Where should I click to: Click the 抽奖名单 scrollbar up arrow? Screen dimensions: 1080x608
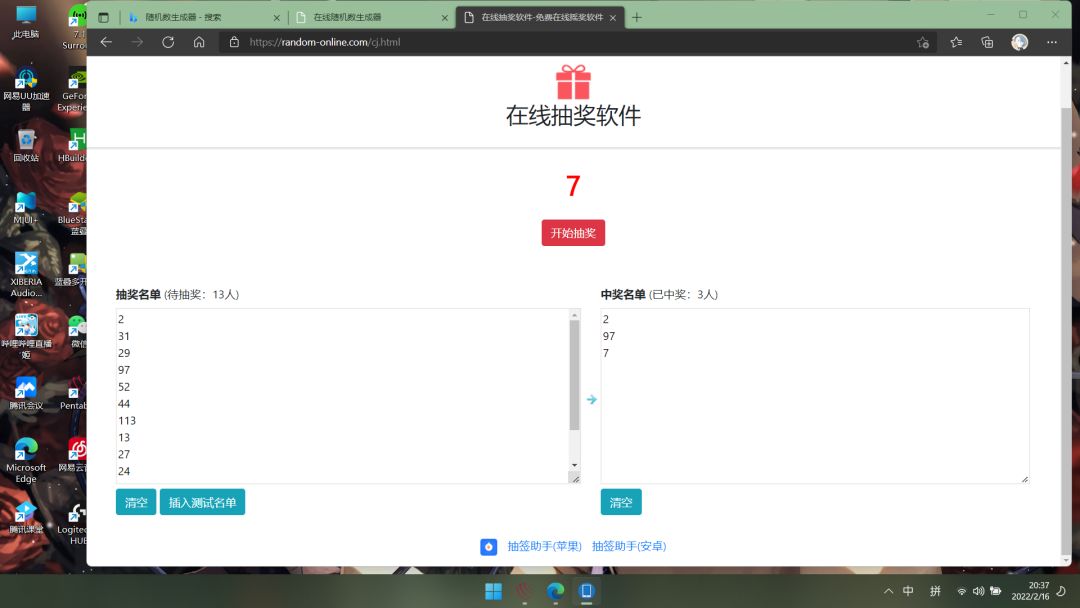(574, 315)
